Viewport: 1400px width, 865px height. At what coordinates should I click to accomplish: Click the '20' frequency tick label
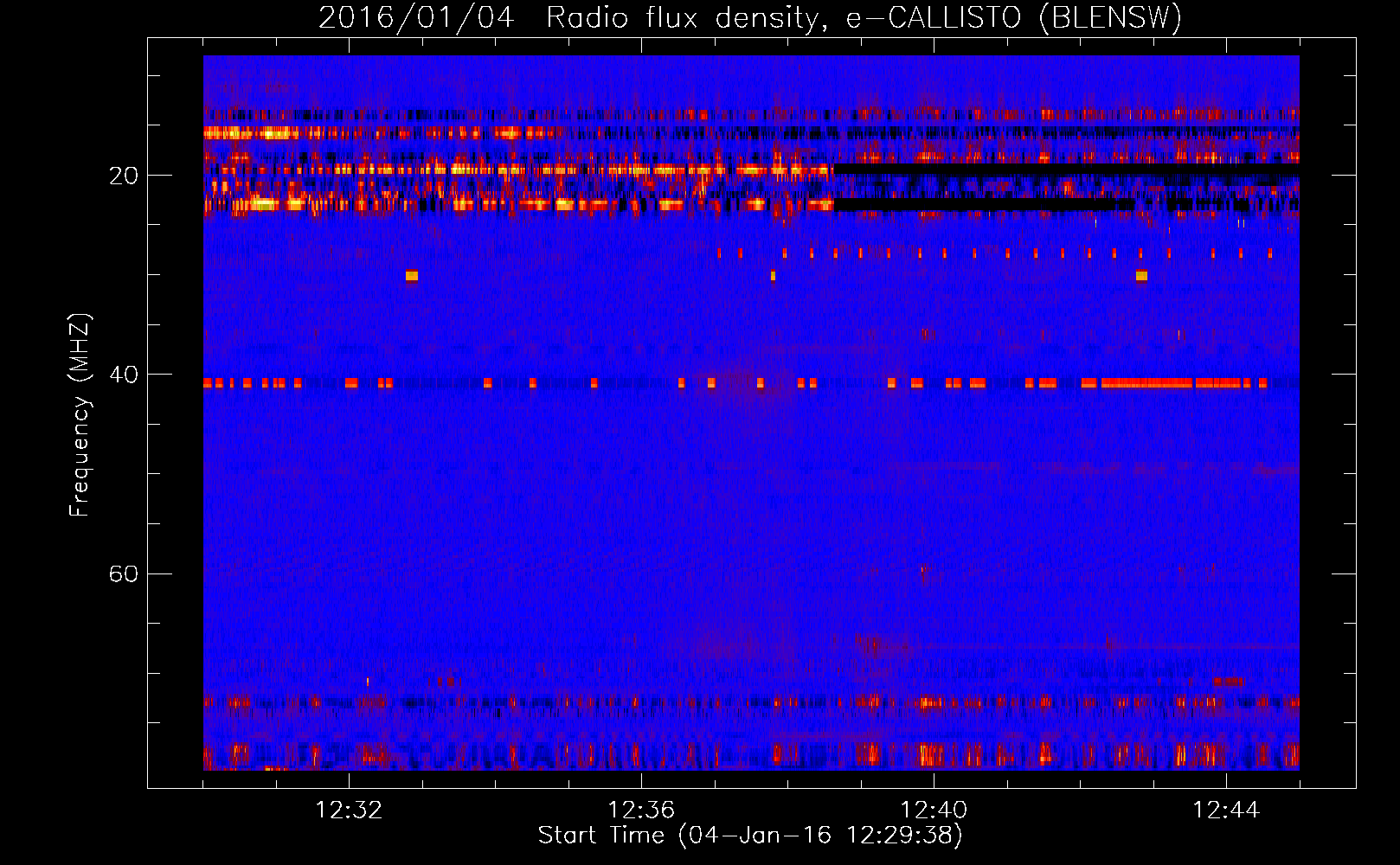123,176
